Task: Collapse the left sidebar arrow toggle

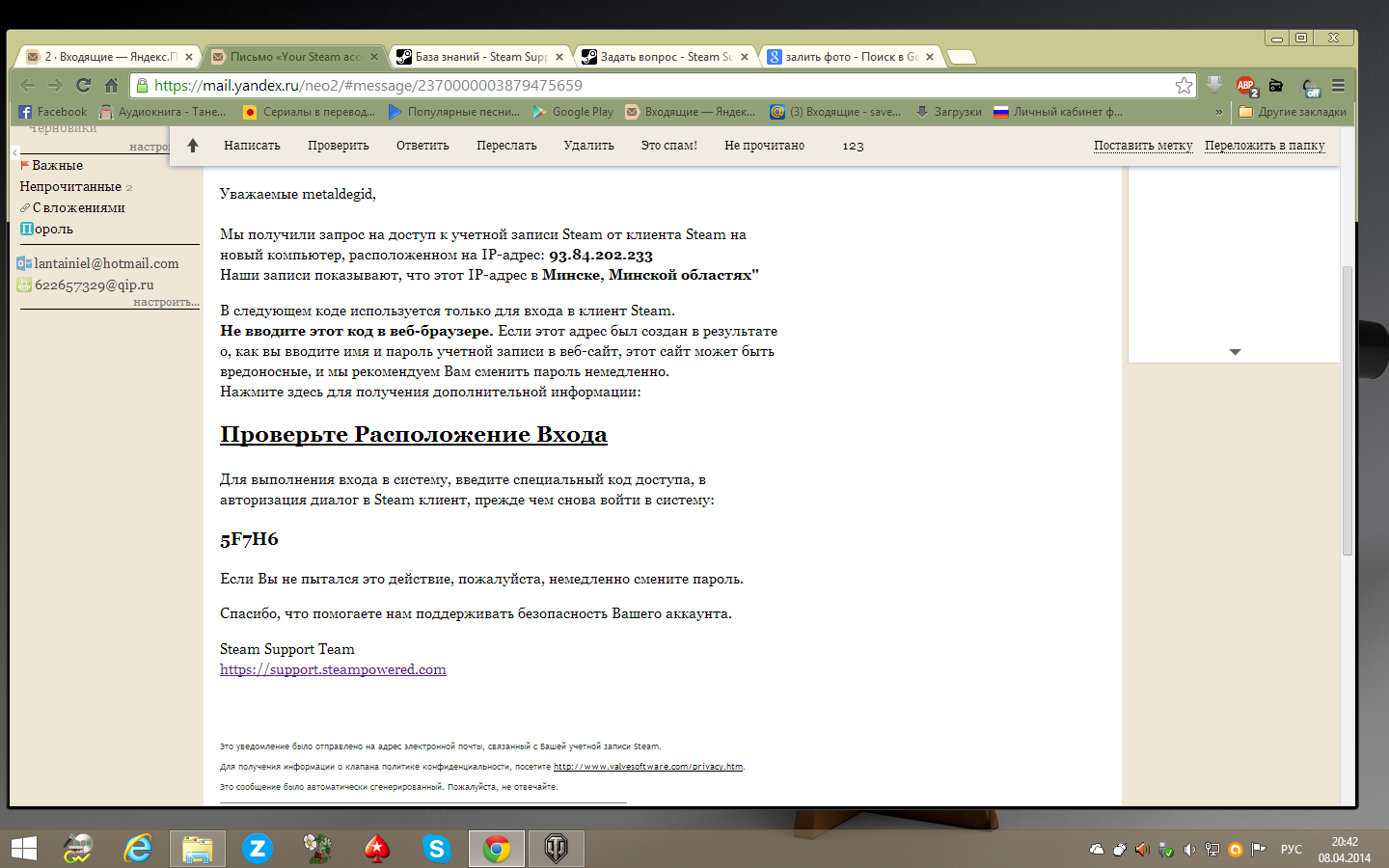Action: 15,152
